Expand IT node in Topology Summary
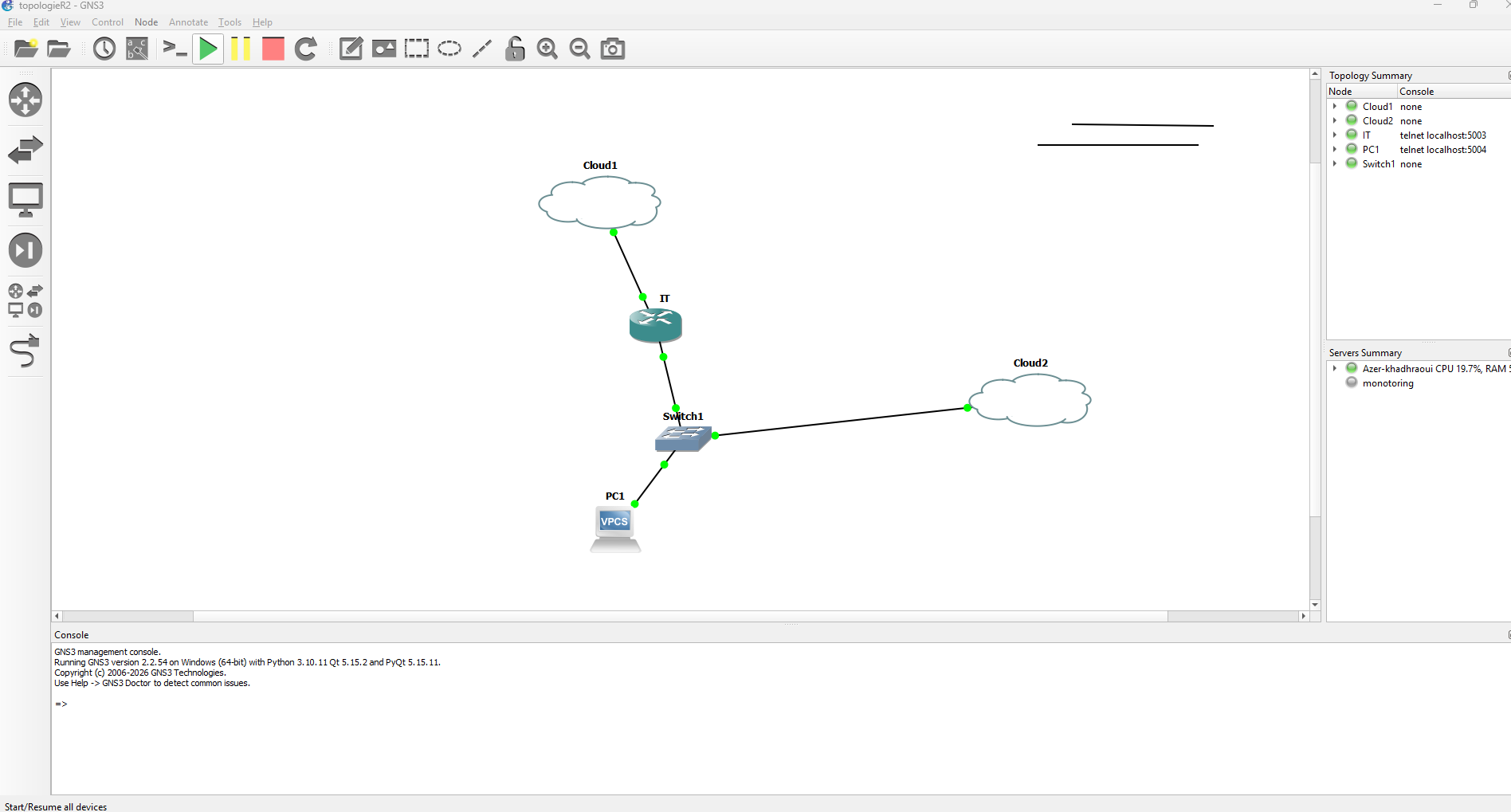 pos(1335,135)
